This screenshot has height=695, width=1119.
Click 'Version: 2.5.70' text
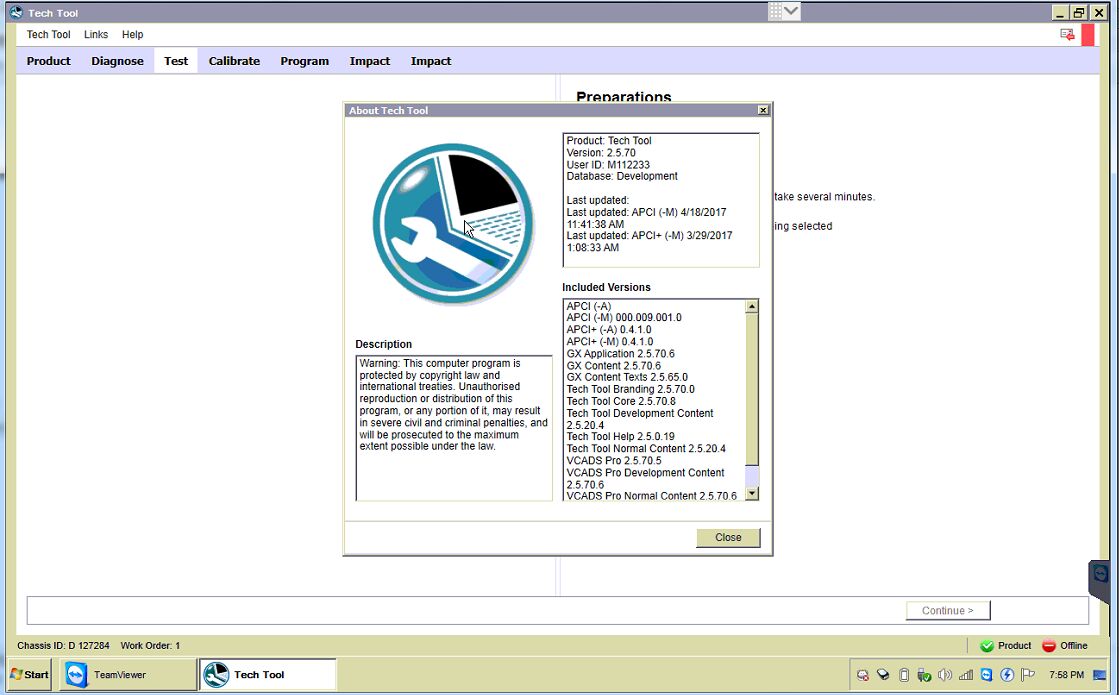[x=601, y=153]
